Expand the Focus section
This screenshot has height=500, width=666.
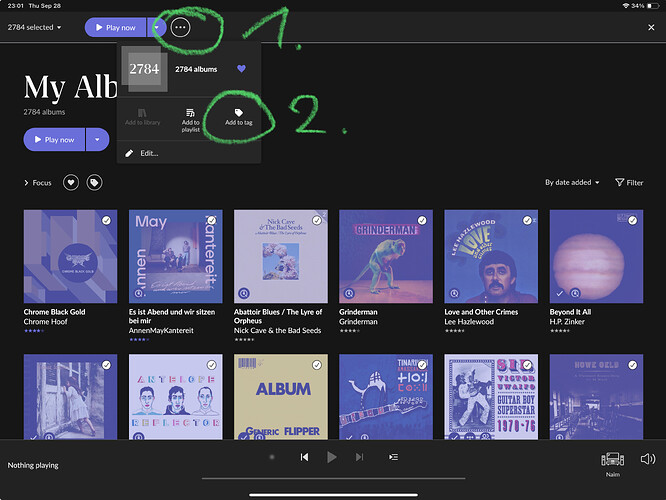(x=37, y=183)
